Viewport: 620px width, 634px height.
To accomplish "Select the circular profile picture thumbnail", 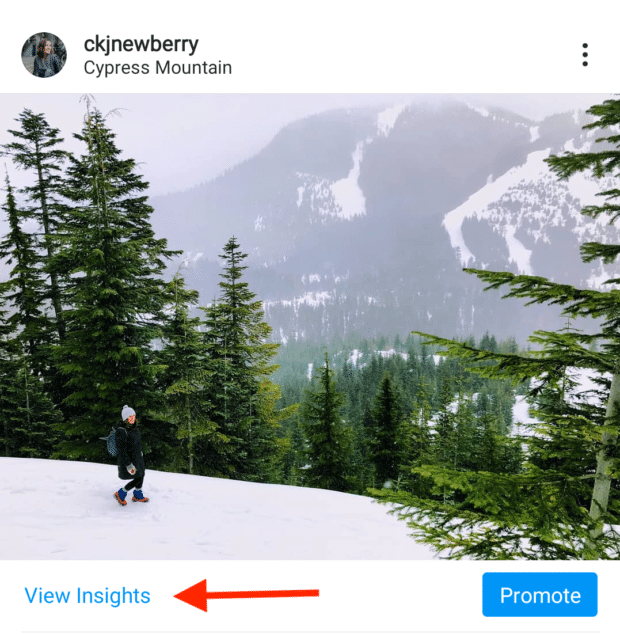I will 44,55.
